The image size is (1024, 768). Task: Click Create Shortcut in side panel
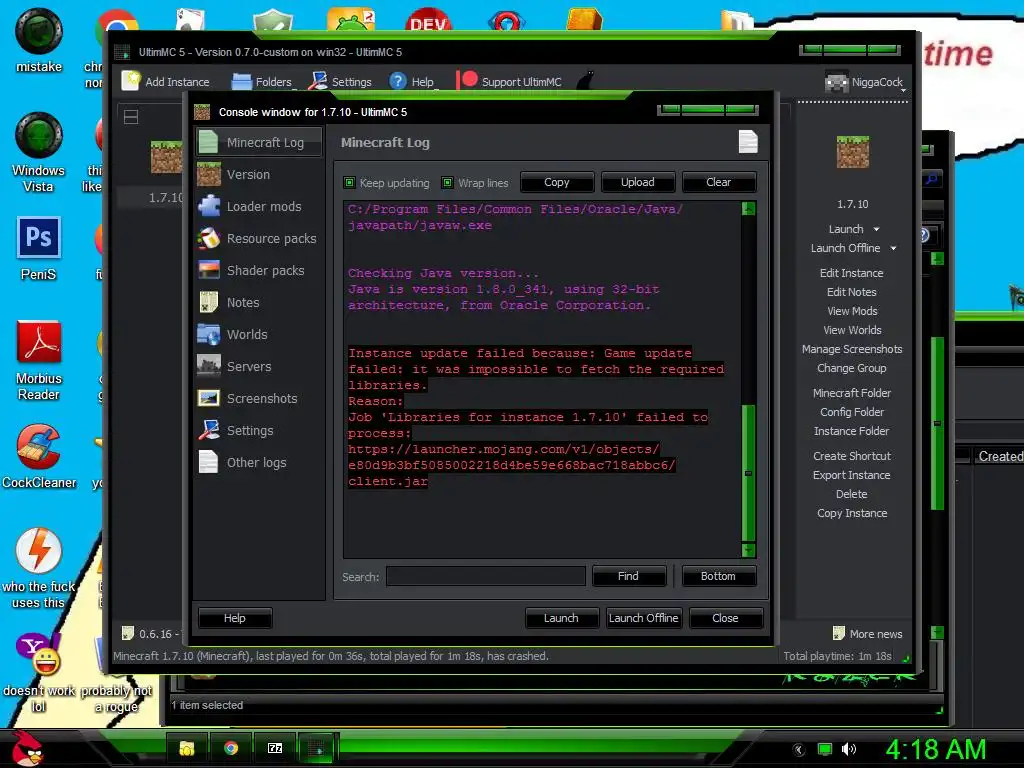[852, 456]
